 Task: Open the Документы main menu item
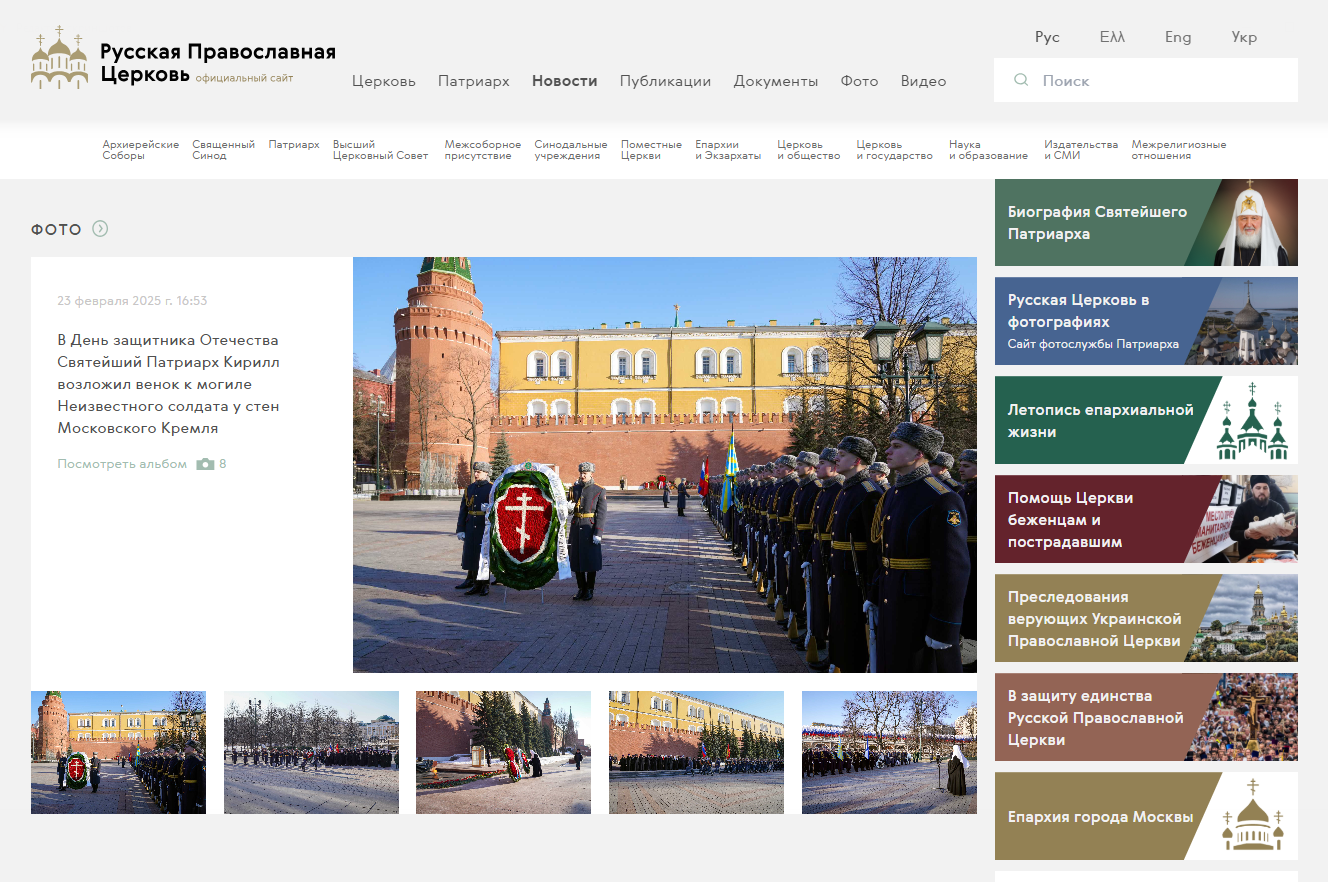(x=776, y=81)
